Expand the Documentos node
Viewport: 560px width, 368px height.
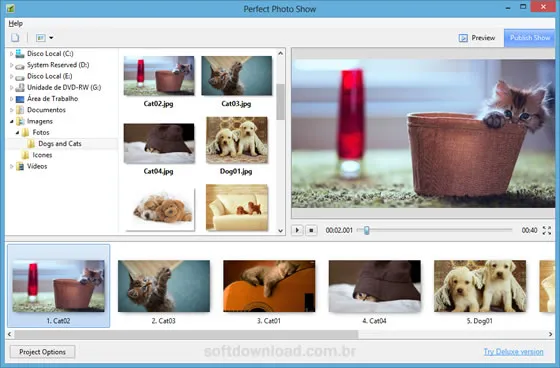coord(11,110)
